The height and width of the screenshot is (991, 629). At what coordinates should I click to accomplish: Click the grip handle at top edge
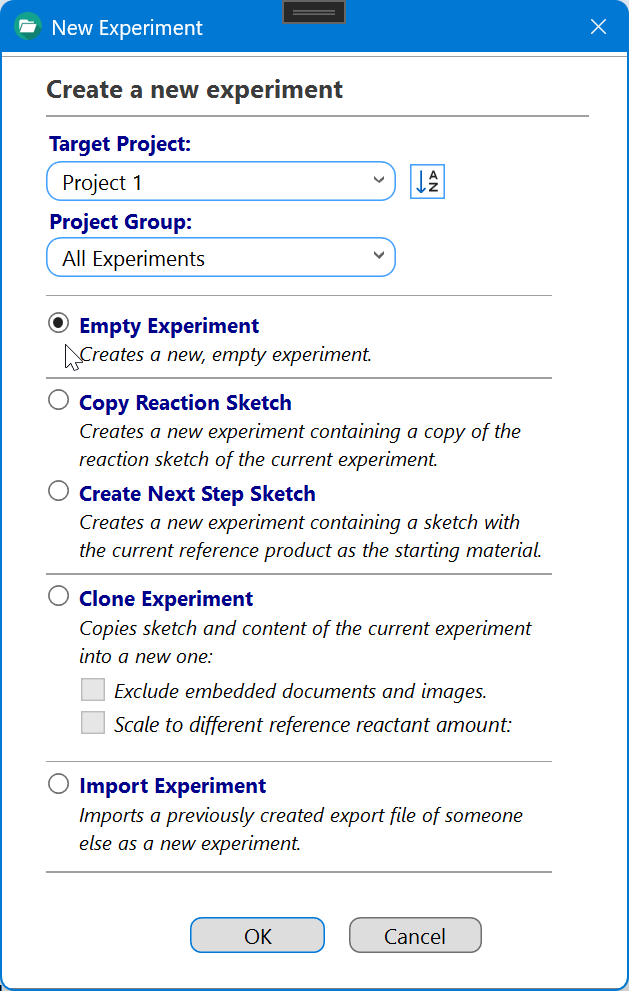(314, 12)
